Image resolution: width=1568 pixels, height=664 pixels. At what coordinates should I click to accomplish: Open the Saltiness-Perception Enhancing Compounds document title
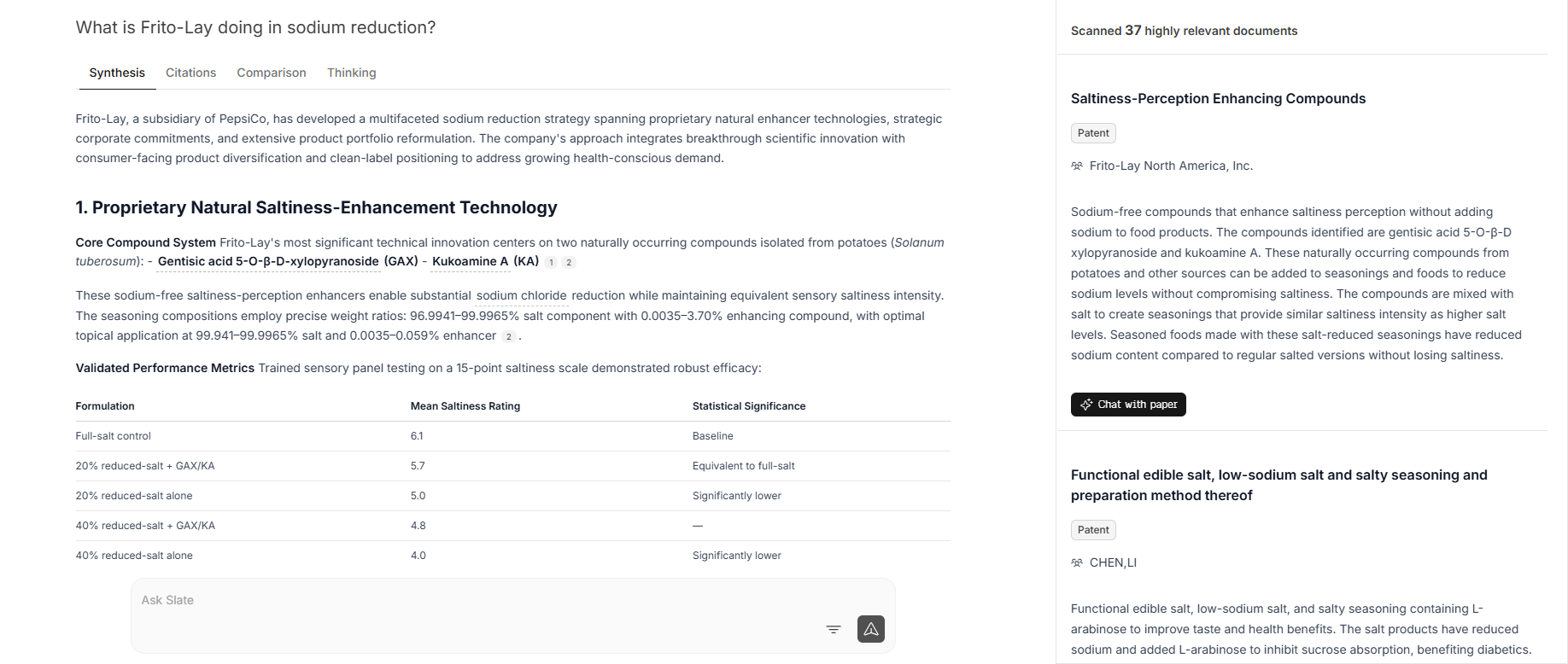(1218, 98)
